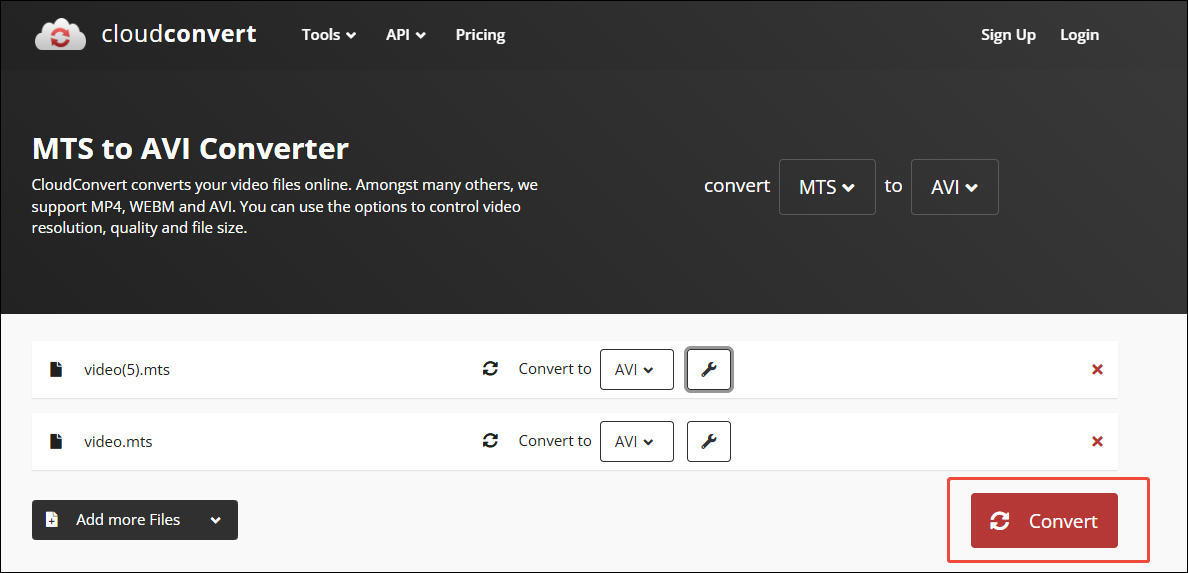Remove video(5).mts with the red X
The image size is (1188, 573).
pyautogui.click(x=1096, y=370)
